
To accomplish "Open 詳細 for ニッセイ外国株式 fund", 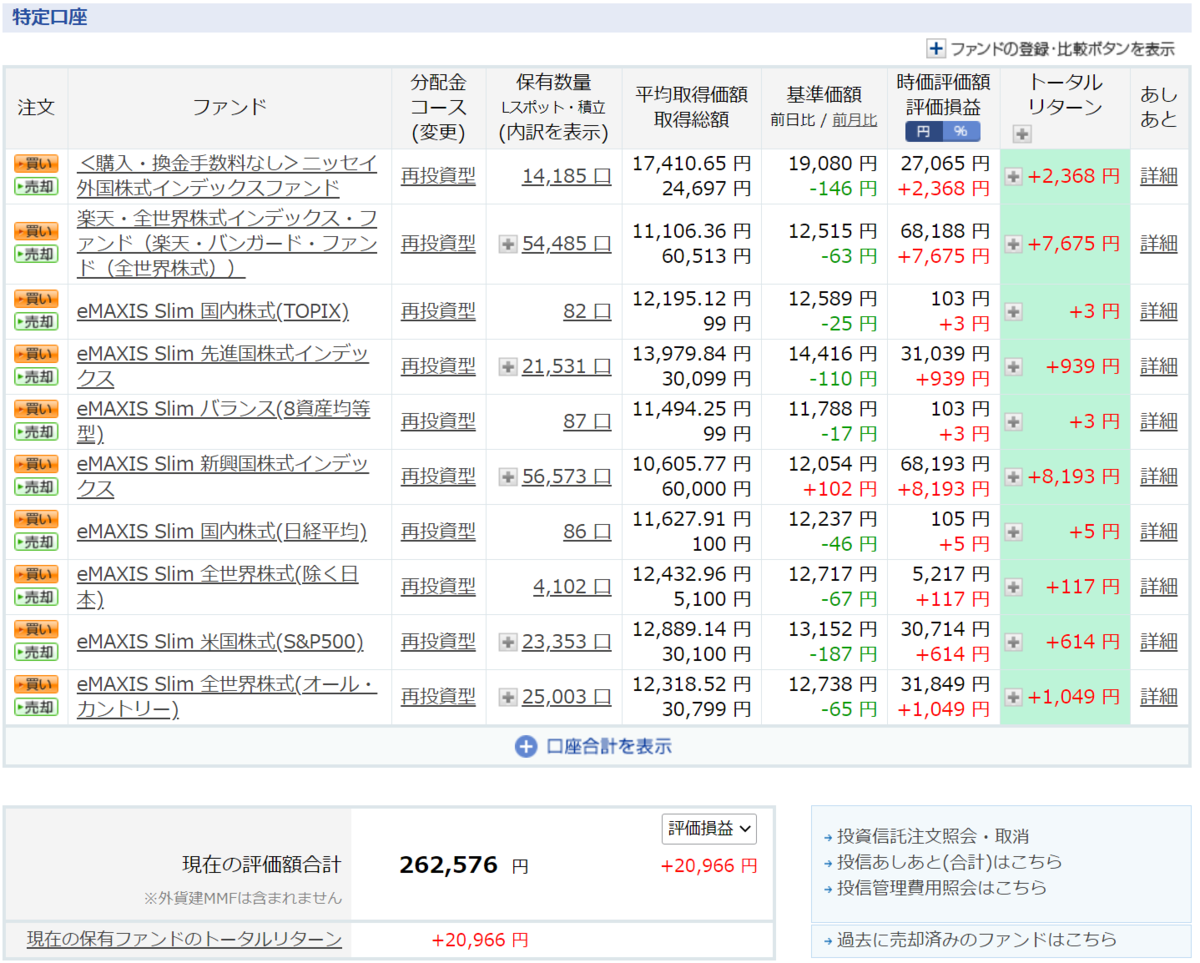I will (x=1159, y=176).
